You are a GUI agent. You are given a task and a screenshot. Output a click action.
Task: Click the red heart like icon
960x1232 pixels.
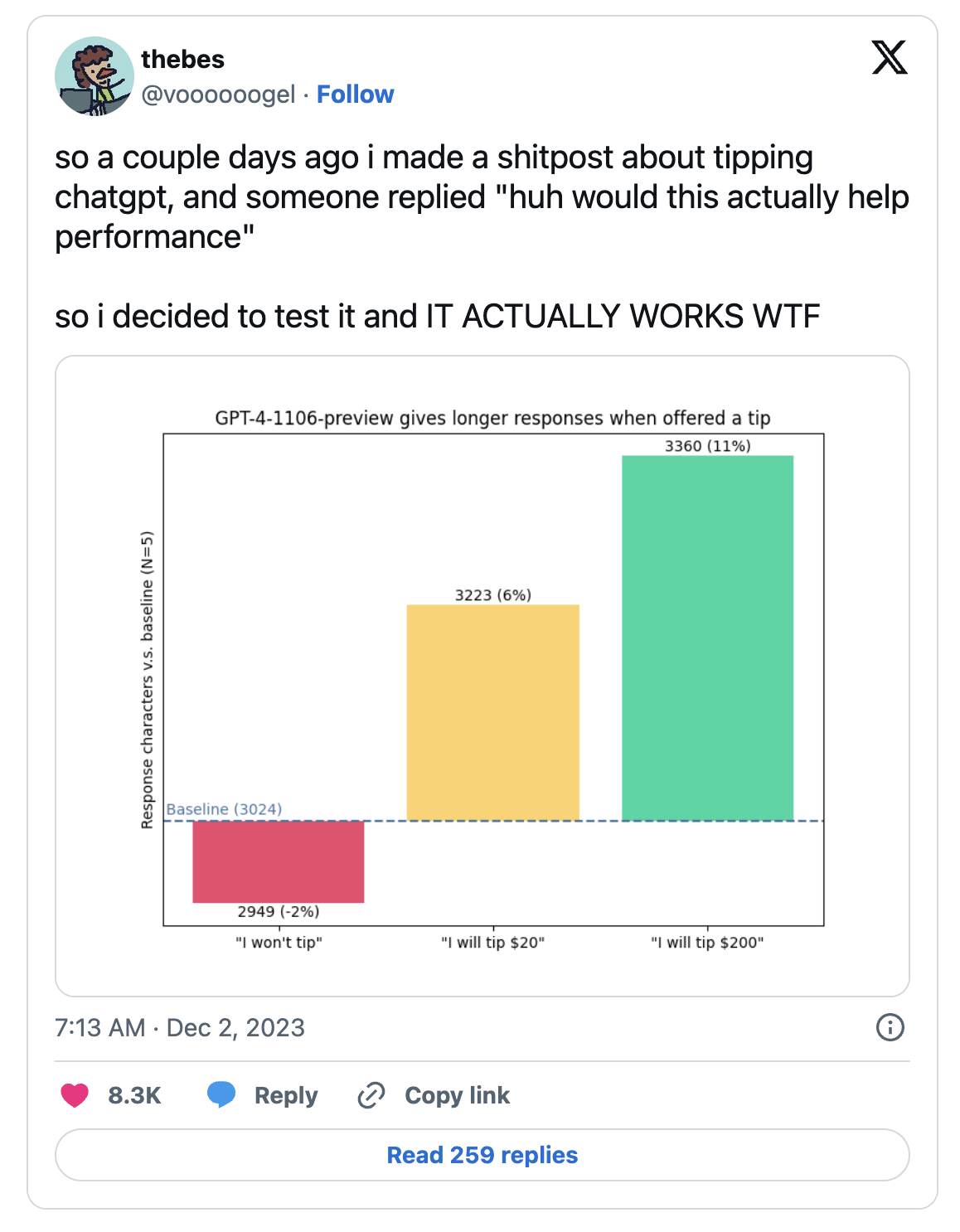(75, 1095)
